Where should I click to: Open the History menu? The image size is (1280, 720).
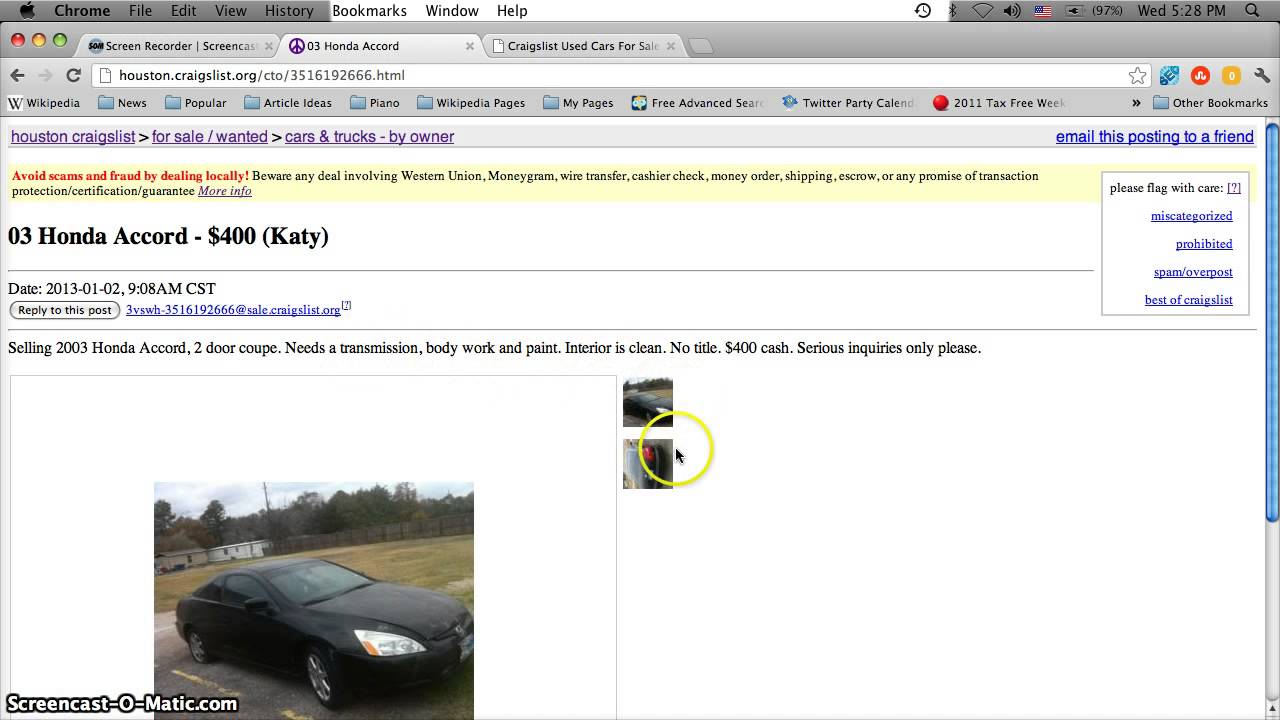pyautogui.click(x=289, y=10)
